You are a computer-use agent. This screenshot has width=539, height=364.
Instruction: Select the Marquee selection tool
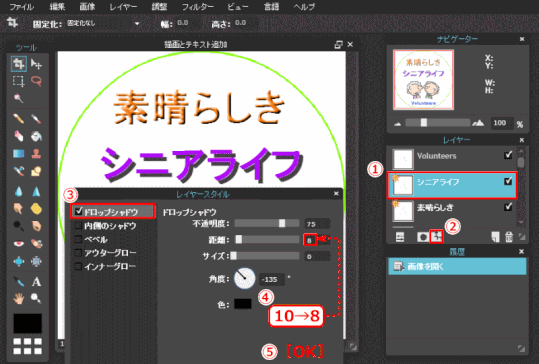pos(18,81)
